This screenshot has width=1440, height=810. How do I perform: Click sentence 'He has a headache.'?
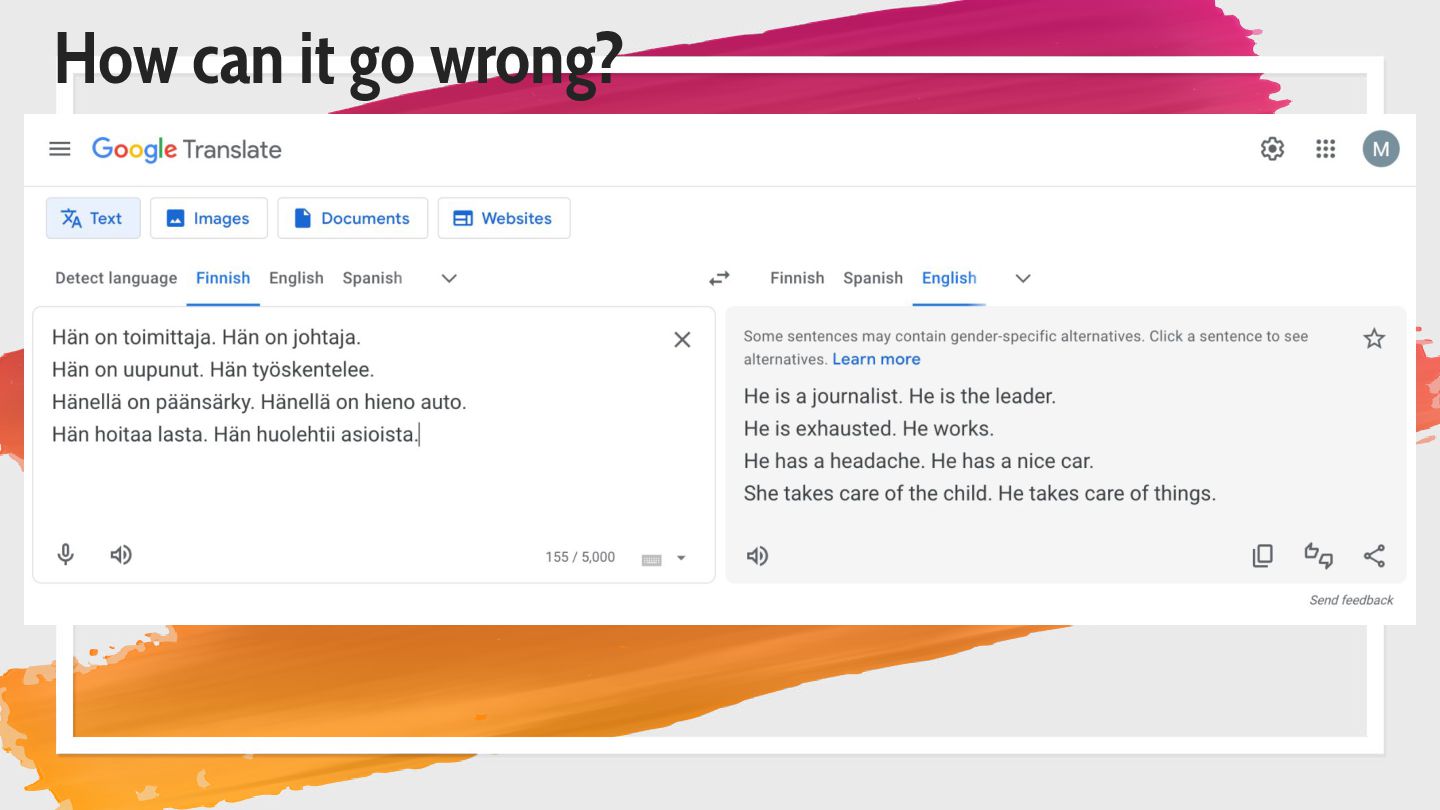click(x=834, y=461)
